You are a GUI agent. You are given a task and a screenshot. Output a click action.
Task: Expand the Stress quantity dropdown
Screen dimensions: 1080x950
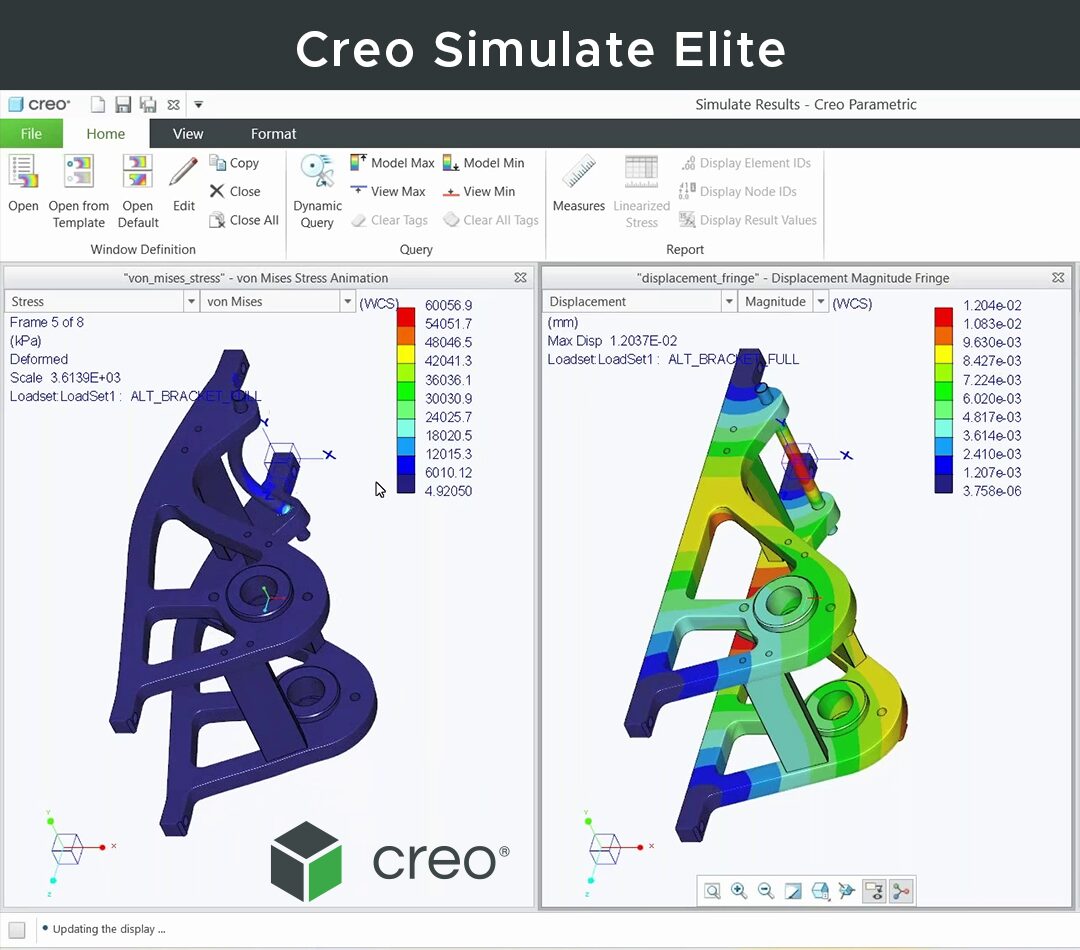[191, 302]
